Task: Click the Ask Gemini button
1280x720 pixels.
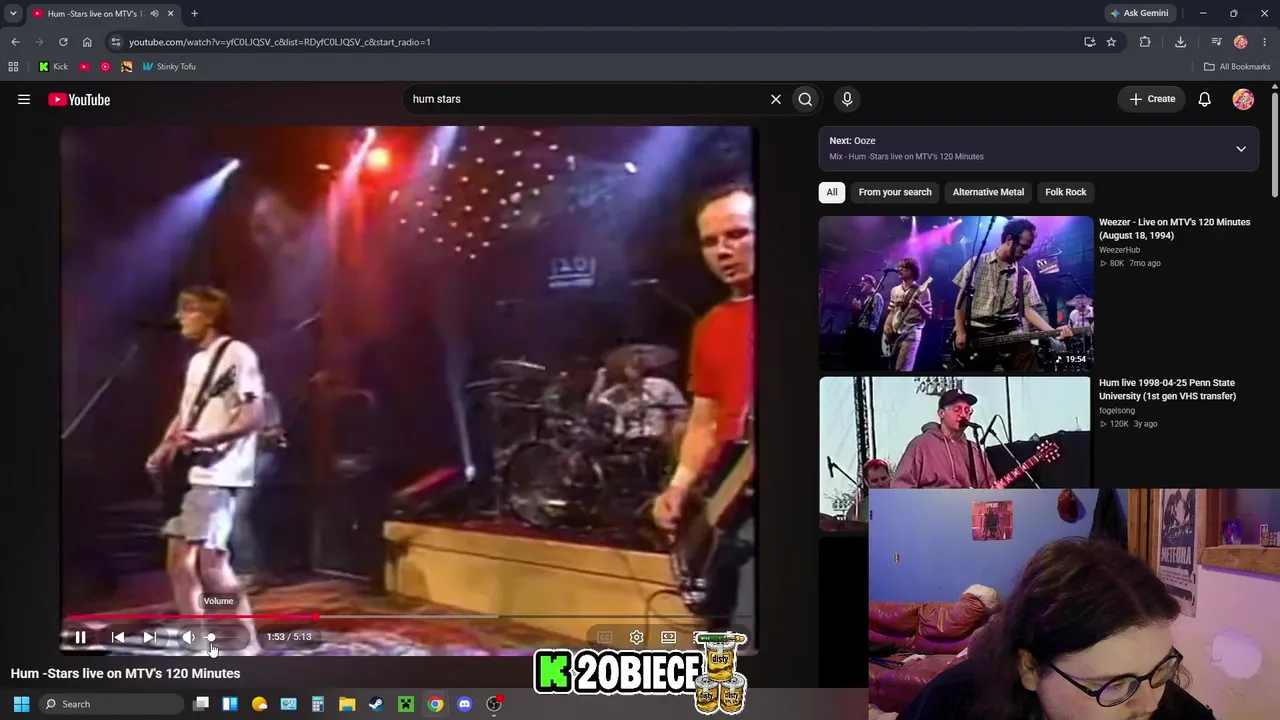Action: [x=1139, y=14]
